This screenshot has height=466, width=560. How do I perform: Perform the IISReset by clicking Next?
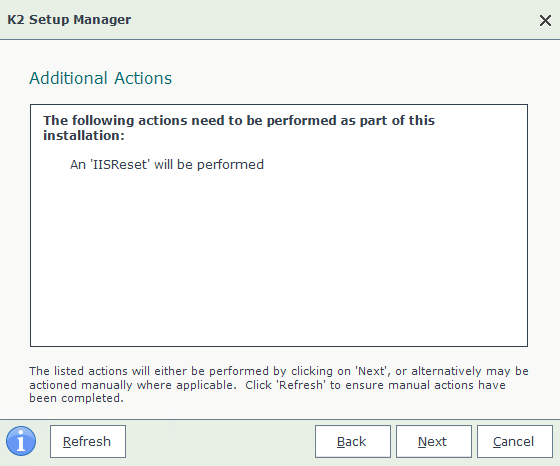(x=434, y=441)
